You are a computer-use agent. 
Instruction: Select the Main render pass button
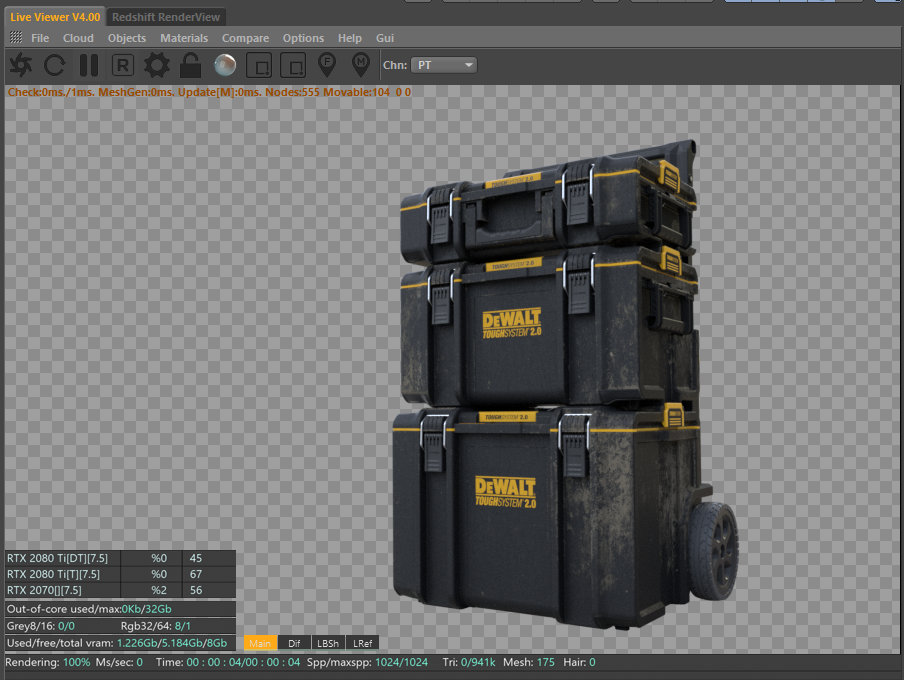[x=260, y=643]
